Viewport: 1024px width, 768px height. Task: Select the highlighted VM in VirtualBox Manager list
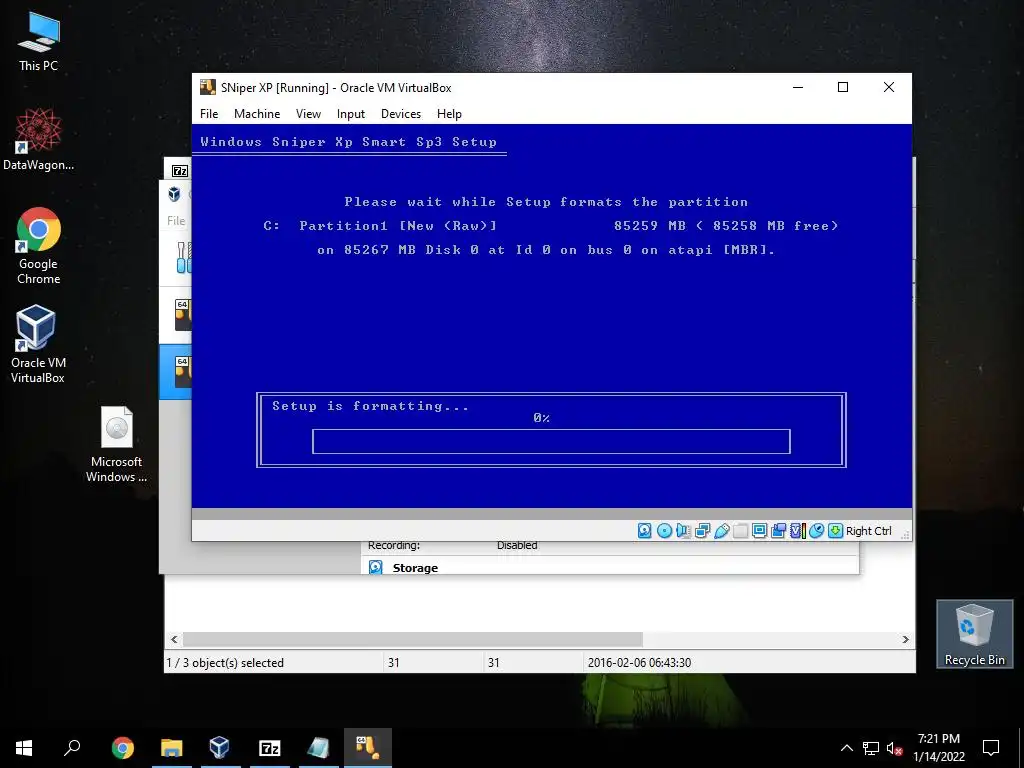pos(176,372)
